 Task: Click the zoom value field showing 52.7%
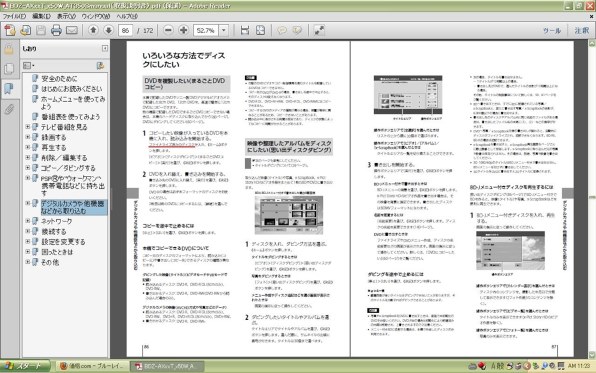tap(206, 30)
